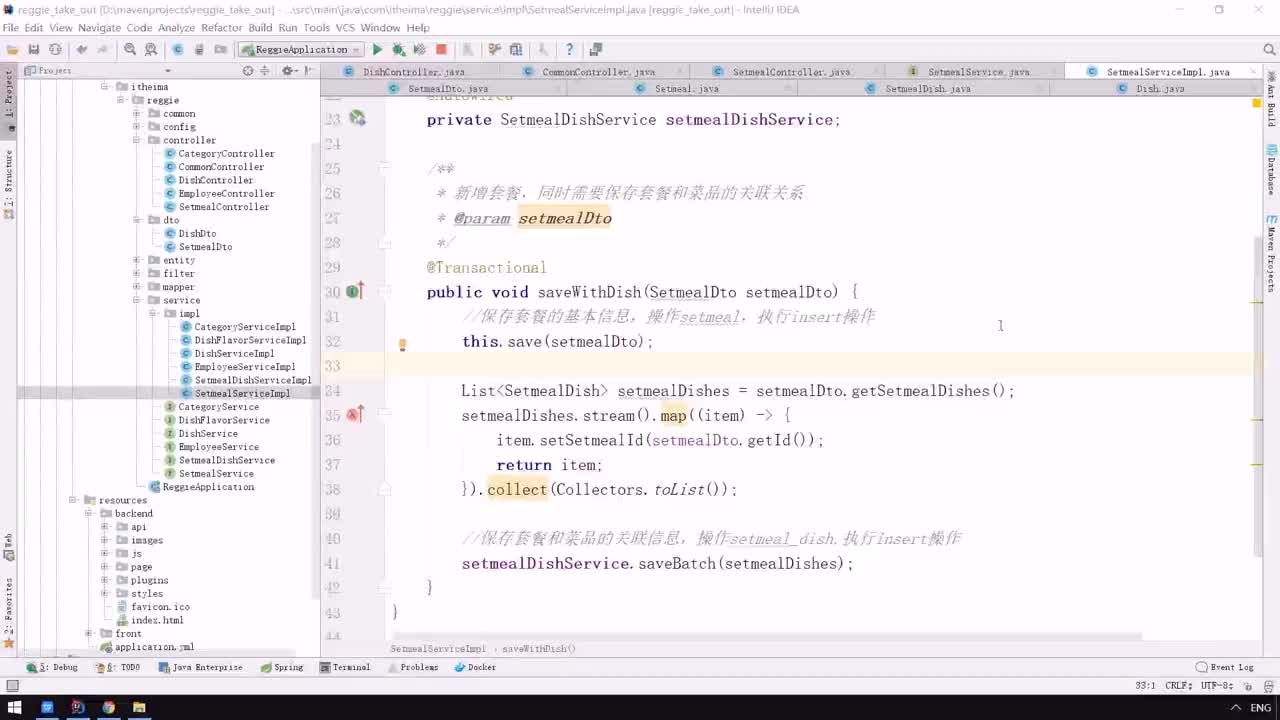Click the intention light bulb on line 32

pos(402,345)
